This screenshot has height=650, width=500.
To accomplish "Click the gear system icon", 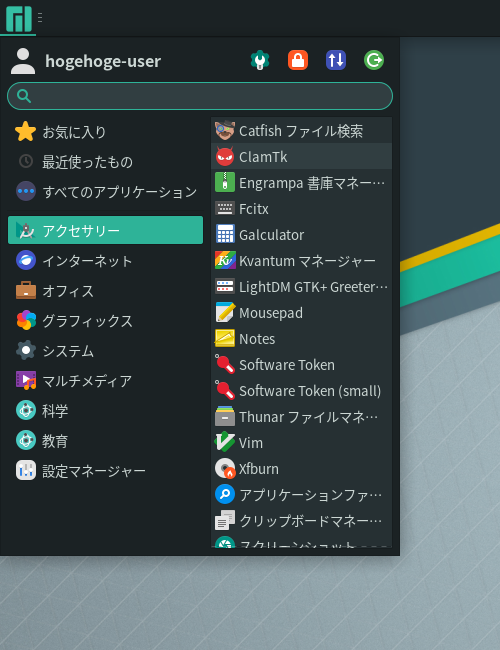I will pos(26,350).
